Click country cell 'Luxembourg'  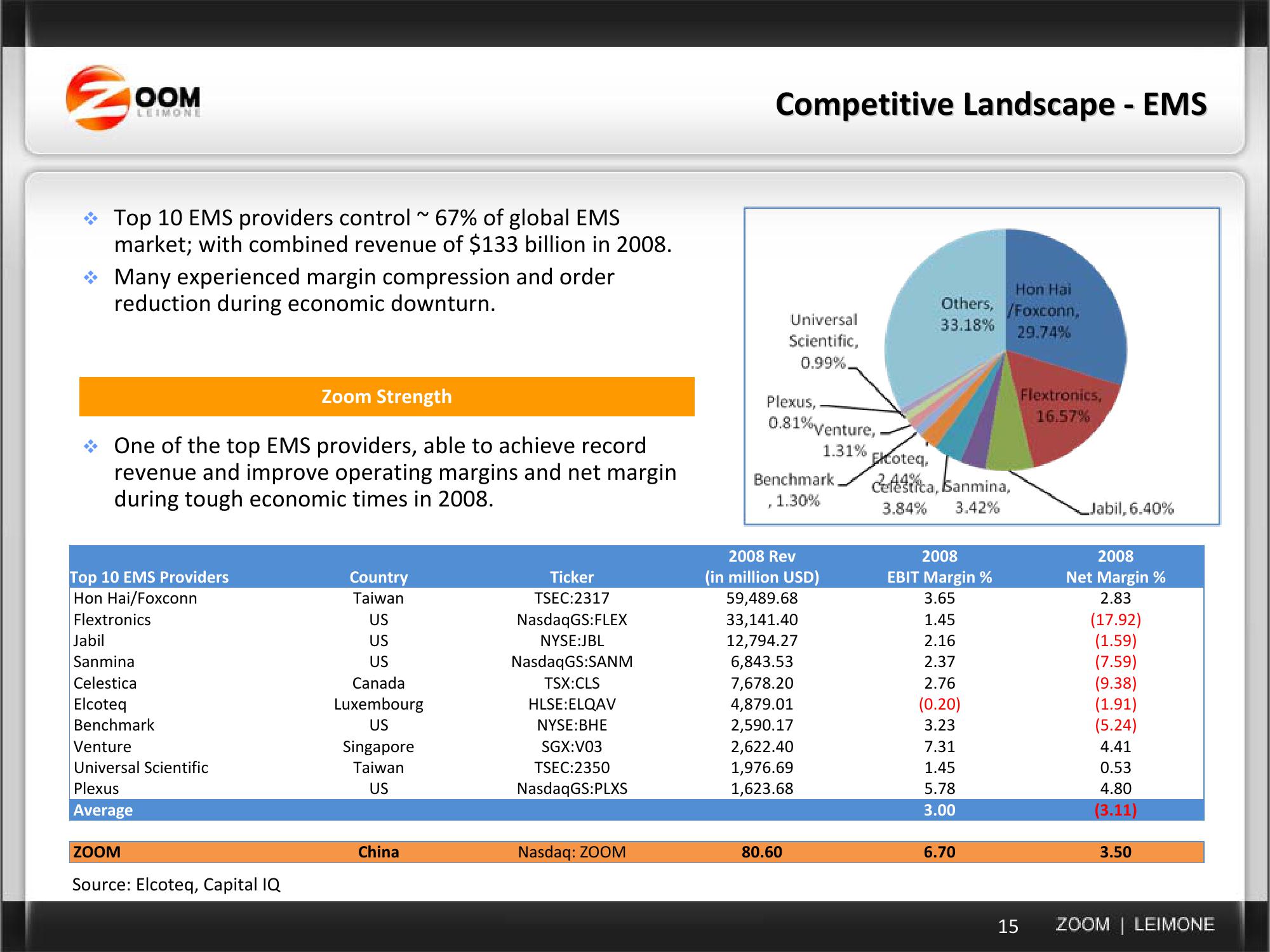(x=378, y=704)
